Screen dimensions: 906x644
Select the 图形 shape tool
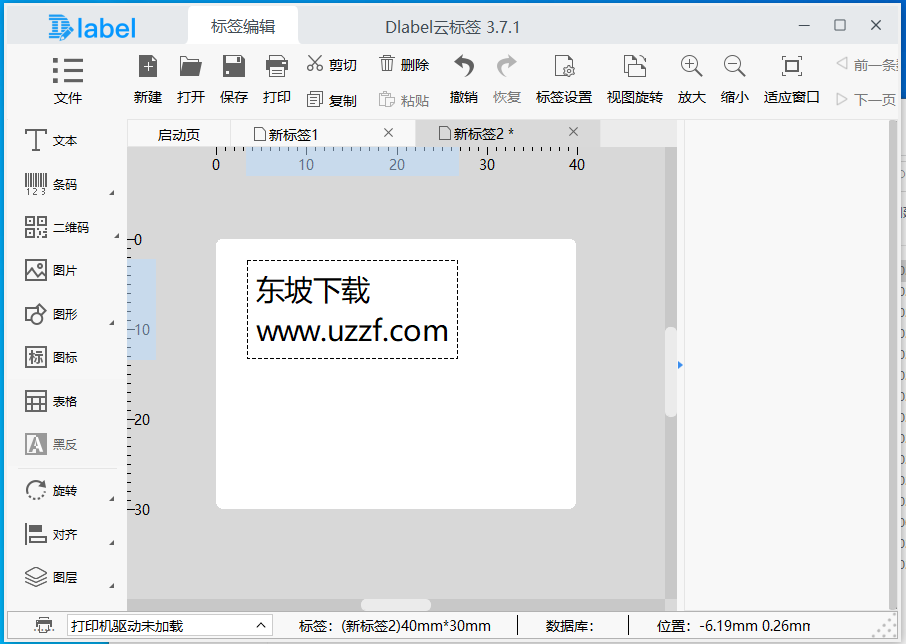(x=51, y=314)
